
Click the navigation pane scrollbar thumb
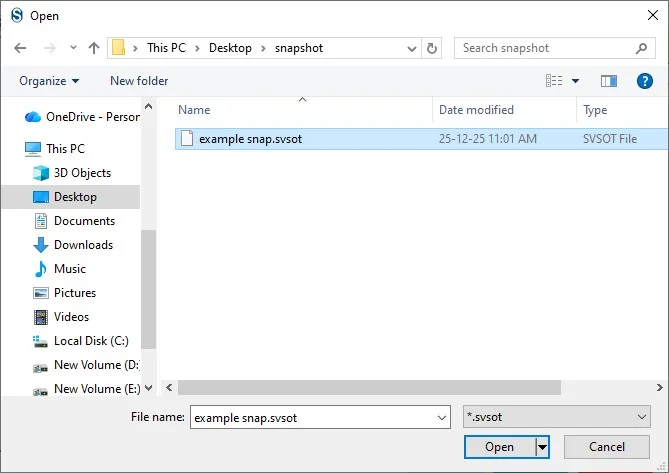click(x=148, y=290)
